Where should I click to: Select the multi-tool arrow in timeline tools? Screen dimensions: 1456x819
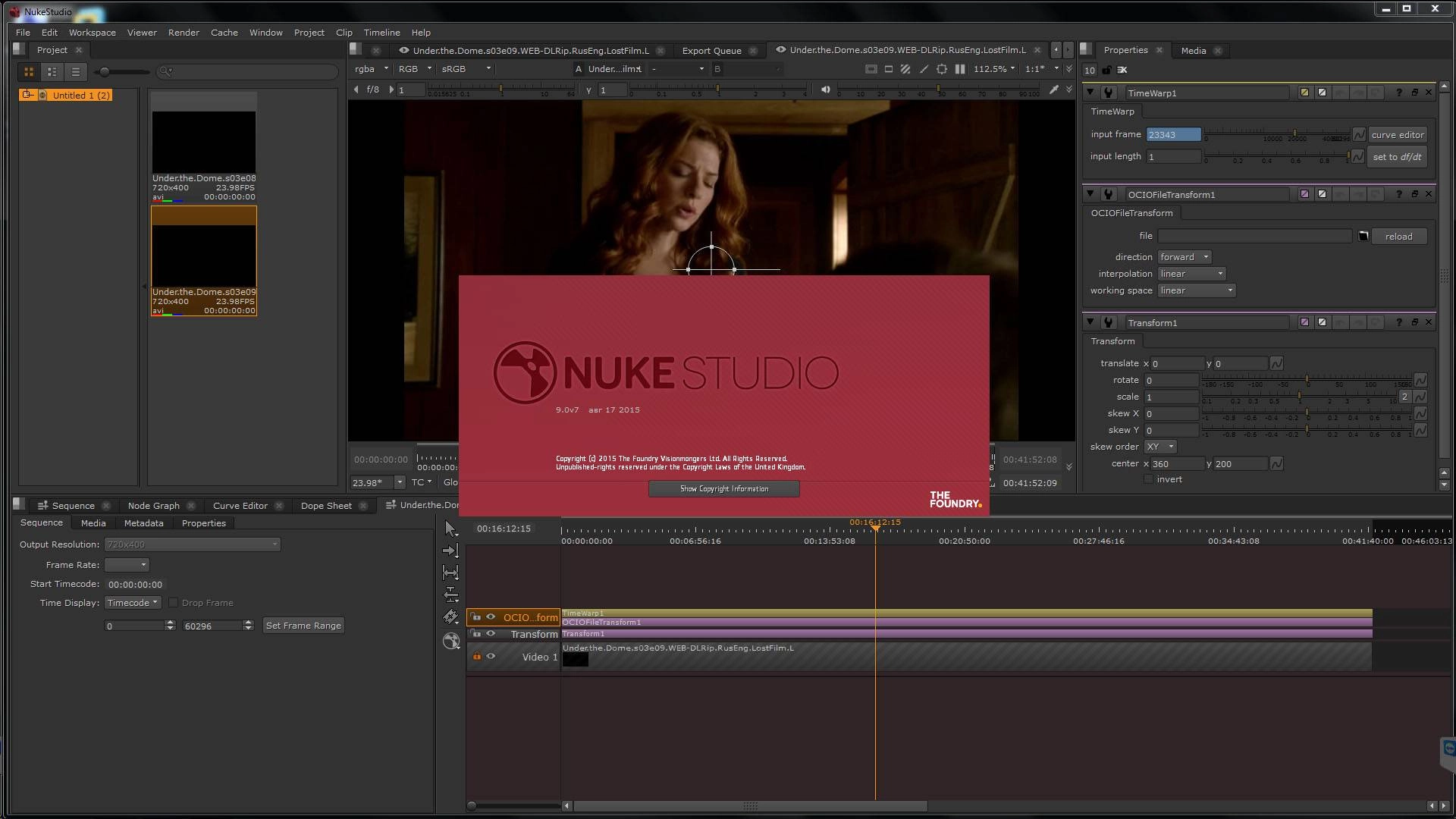tap(451, 529)
